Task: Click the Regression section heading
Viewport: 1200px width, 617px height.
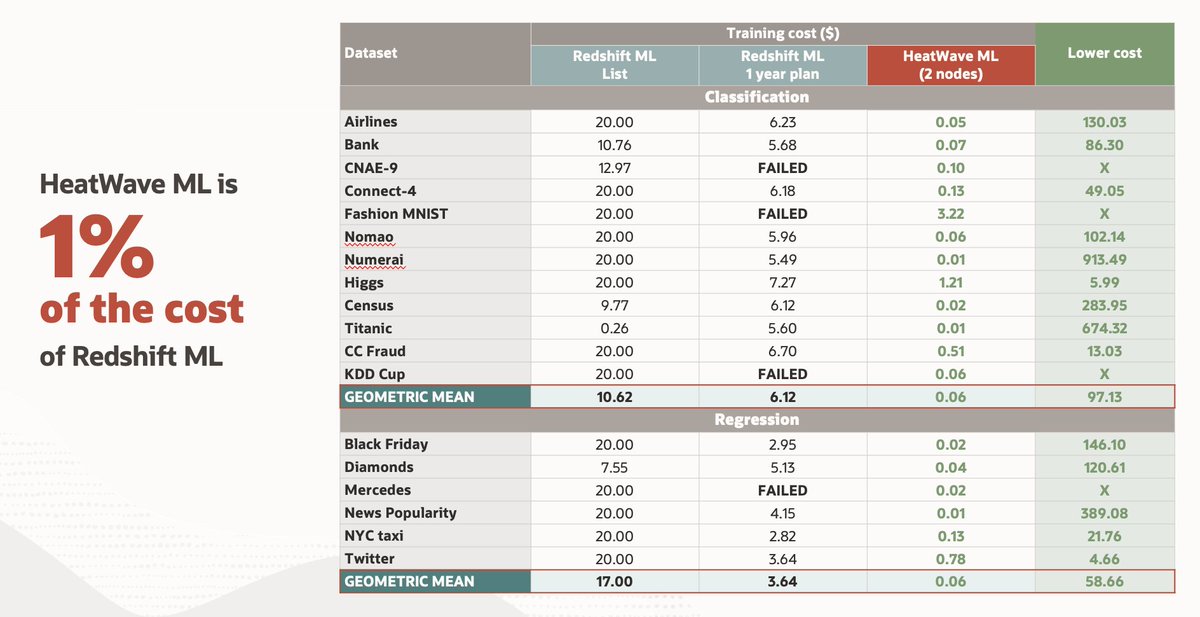Action: (756, 420)
